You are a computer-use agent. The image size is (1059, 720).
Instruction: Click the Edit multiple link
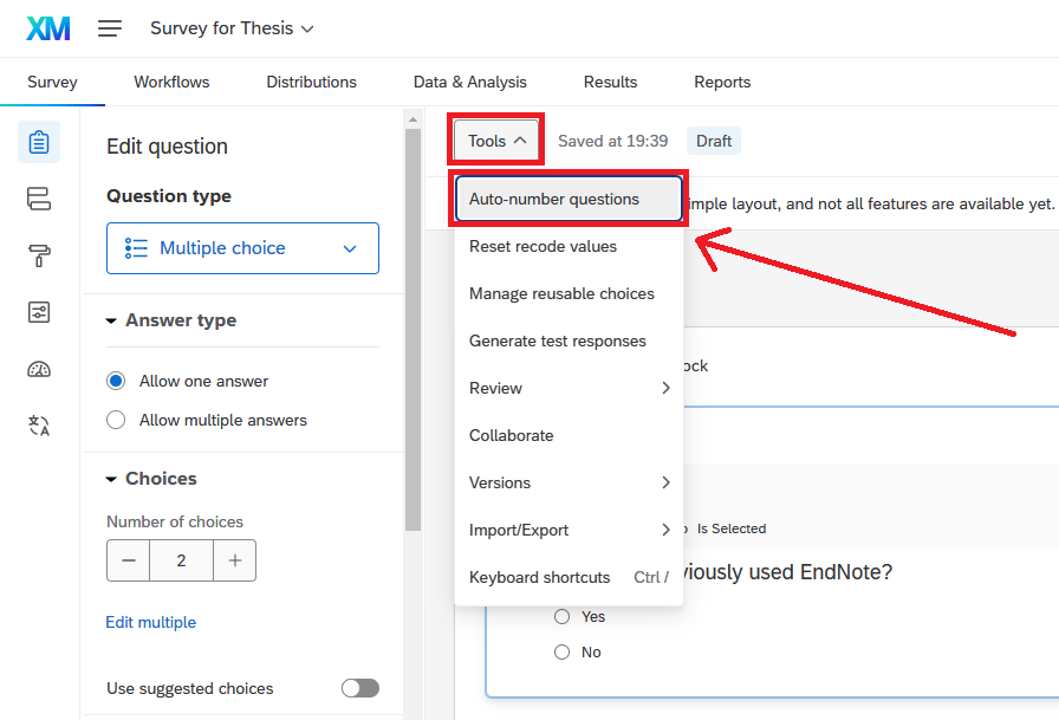click(x=151, y=622)
